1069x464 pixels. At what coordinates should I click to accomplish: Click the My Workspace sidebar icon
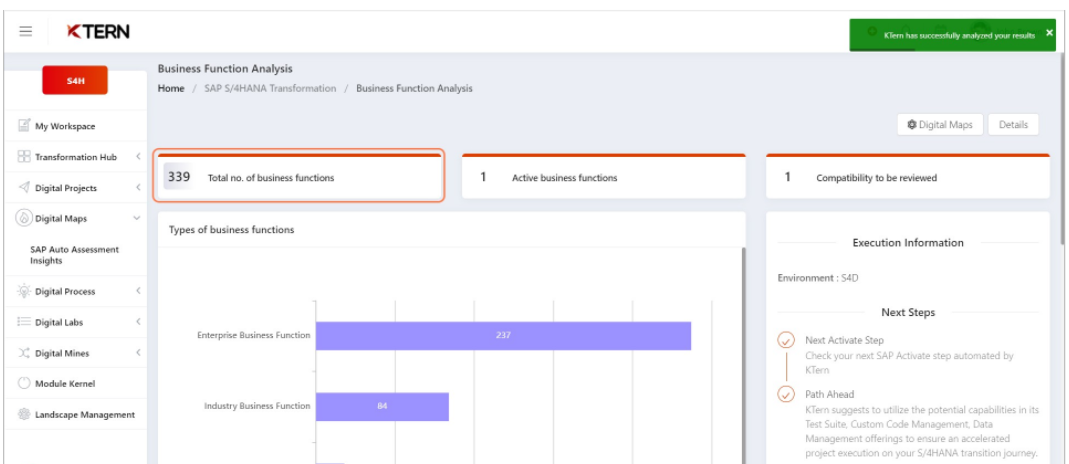[x=25, y=125]
